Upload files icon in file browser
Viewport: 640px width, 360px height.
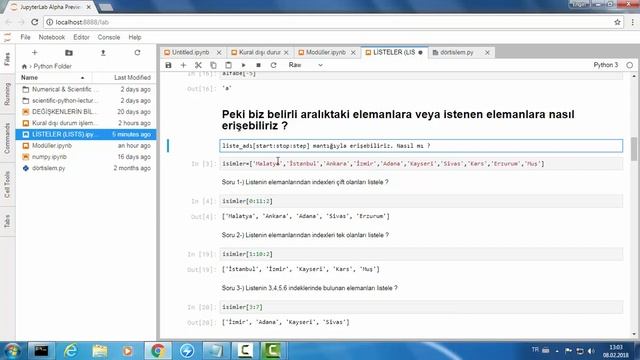point(103,53)
